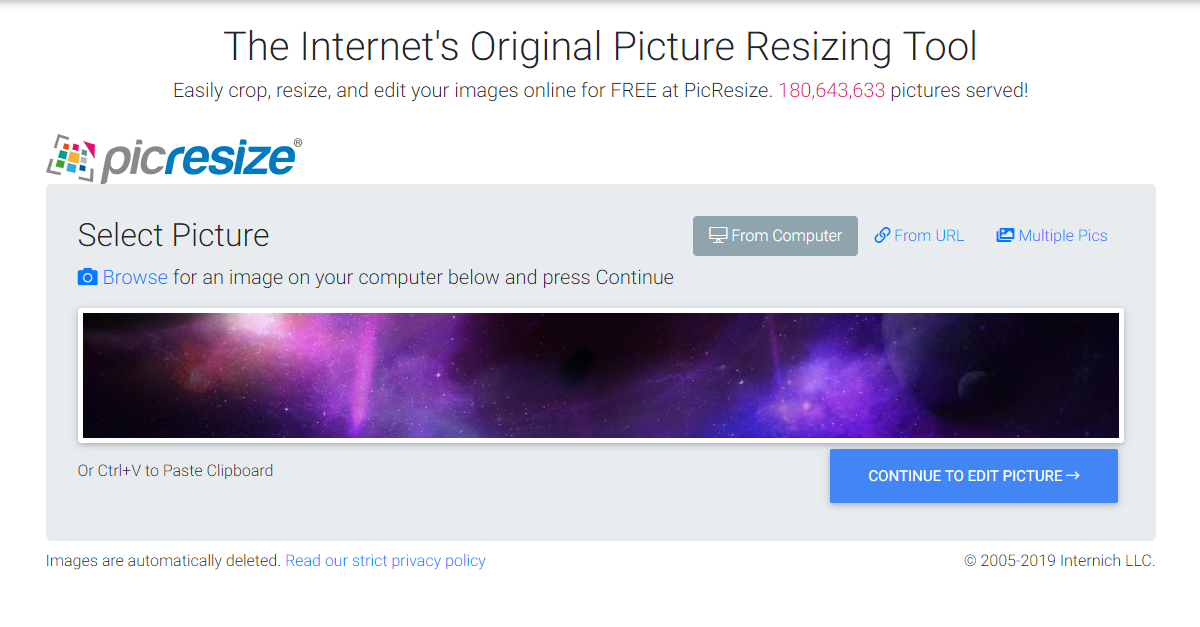Open the From Computer upload option
The width and height of the screenshot is (1200, 627).
pyautogui.click(x=775, y=235)
